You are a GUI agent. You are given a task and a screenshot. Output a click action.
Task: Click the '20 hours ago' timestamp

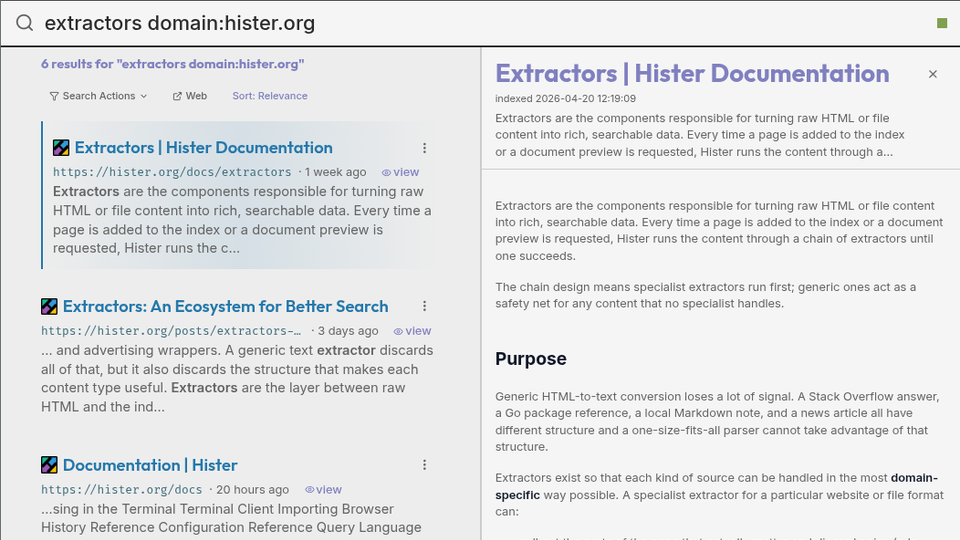[252, 490]
